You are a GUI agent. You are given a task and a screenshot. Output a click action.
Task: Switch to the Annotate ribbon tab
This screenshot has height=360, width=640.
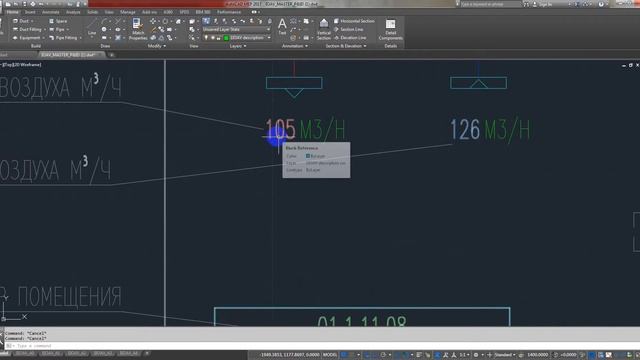tap(51, 12)
